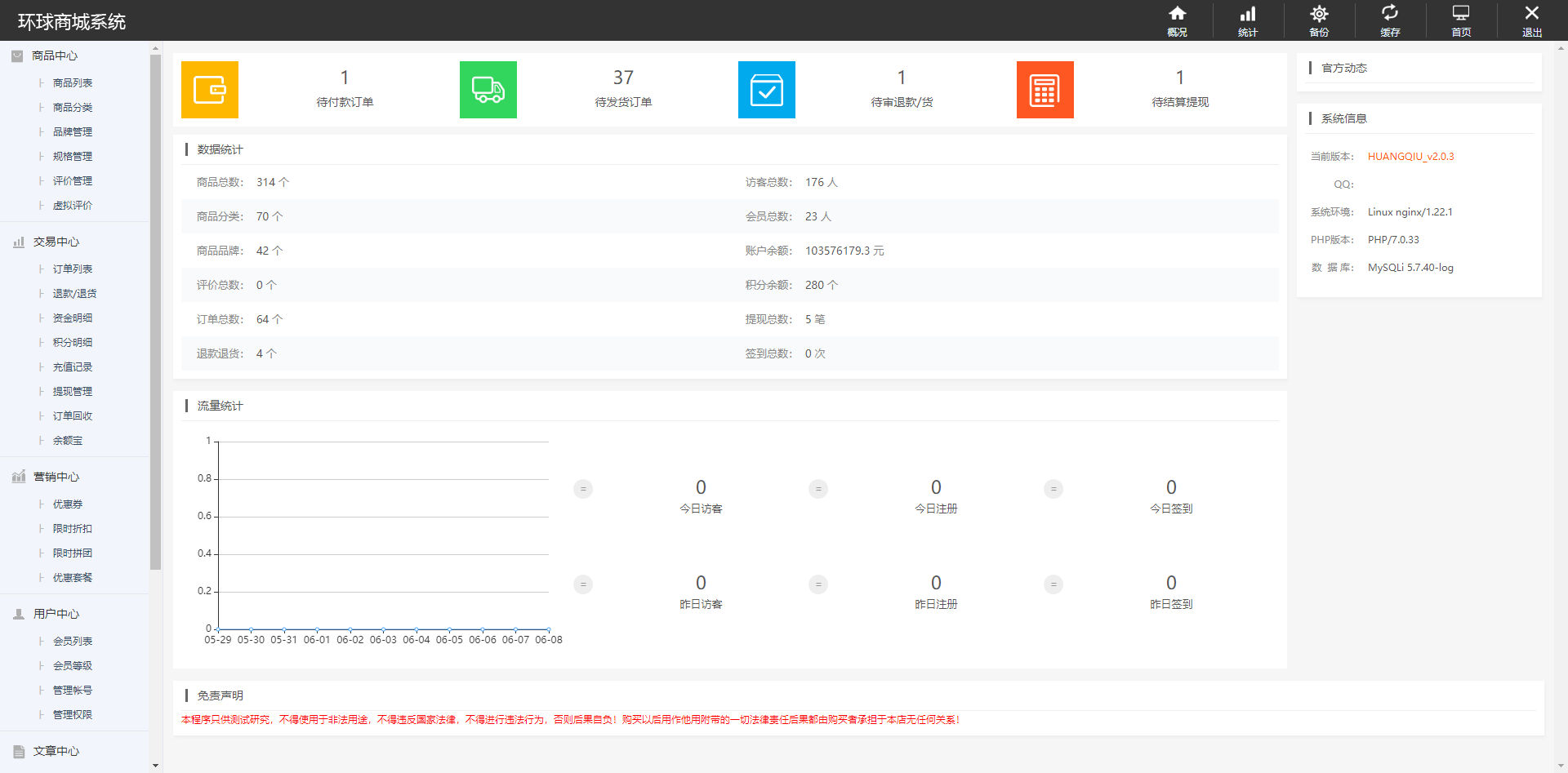
Task: Collapse the 商品中心 sidebar section
Action: pos(55,56)
